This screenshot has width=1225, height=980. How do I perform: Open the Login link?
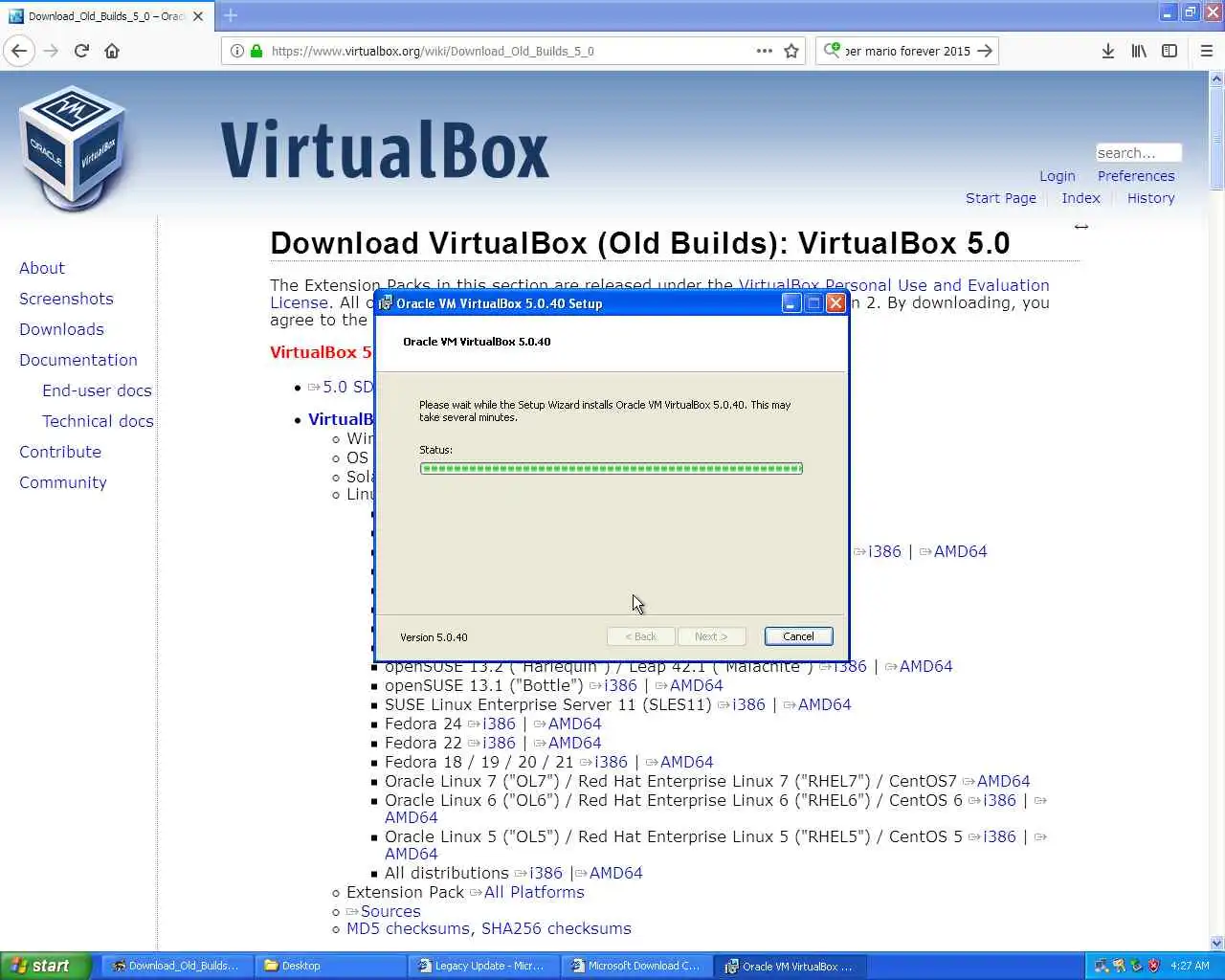click(1058, 176)
